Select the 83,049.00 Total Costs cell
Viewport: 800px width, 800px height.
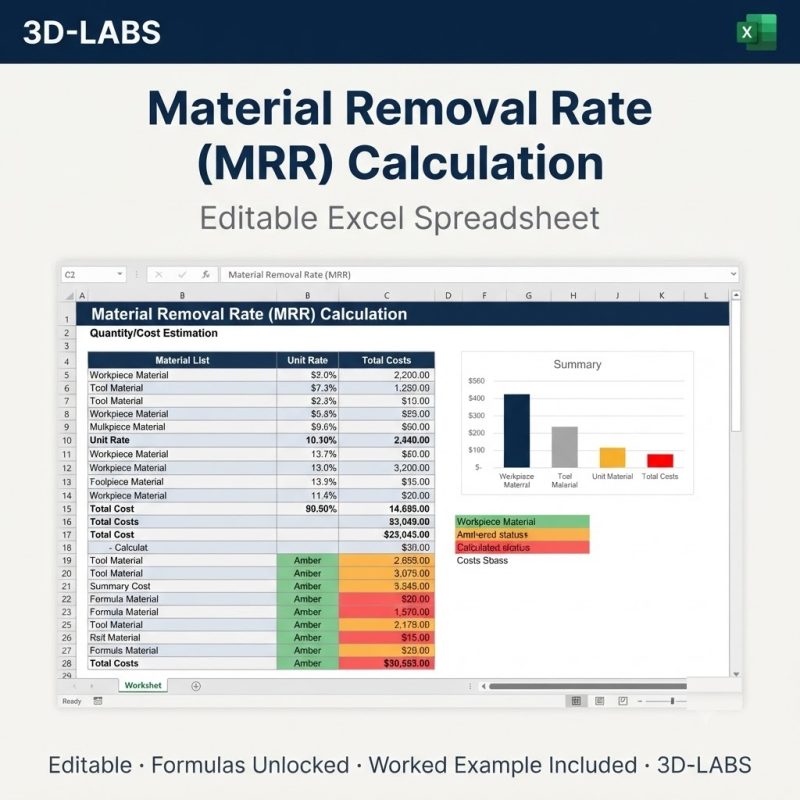point(386,522)
